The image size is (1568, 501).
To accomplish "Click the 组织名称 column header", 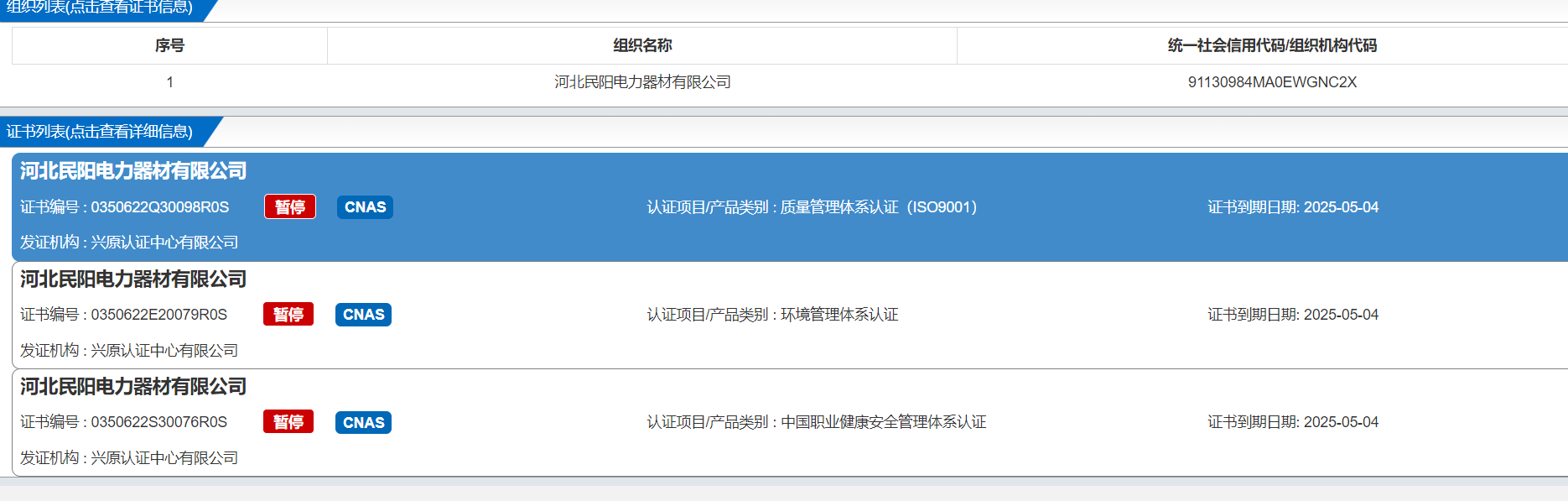I will [x=642, y=45].
